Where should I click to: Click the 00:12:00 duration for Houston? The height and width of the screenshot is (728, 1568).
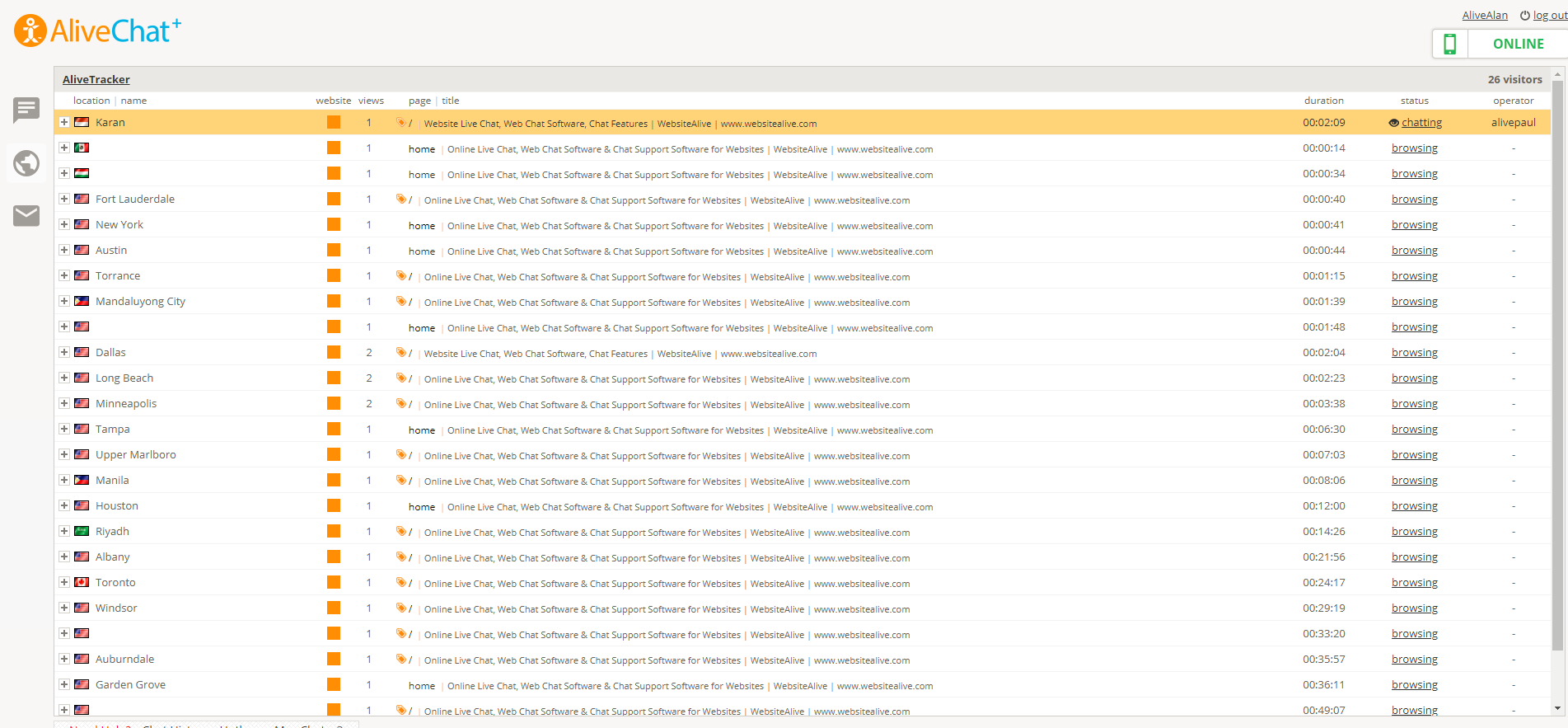pyautogui.click(x=1324, y=505)
